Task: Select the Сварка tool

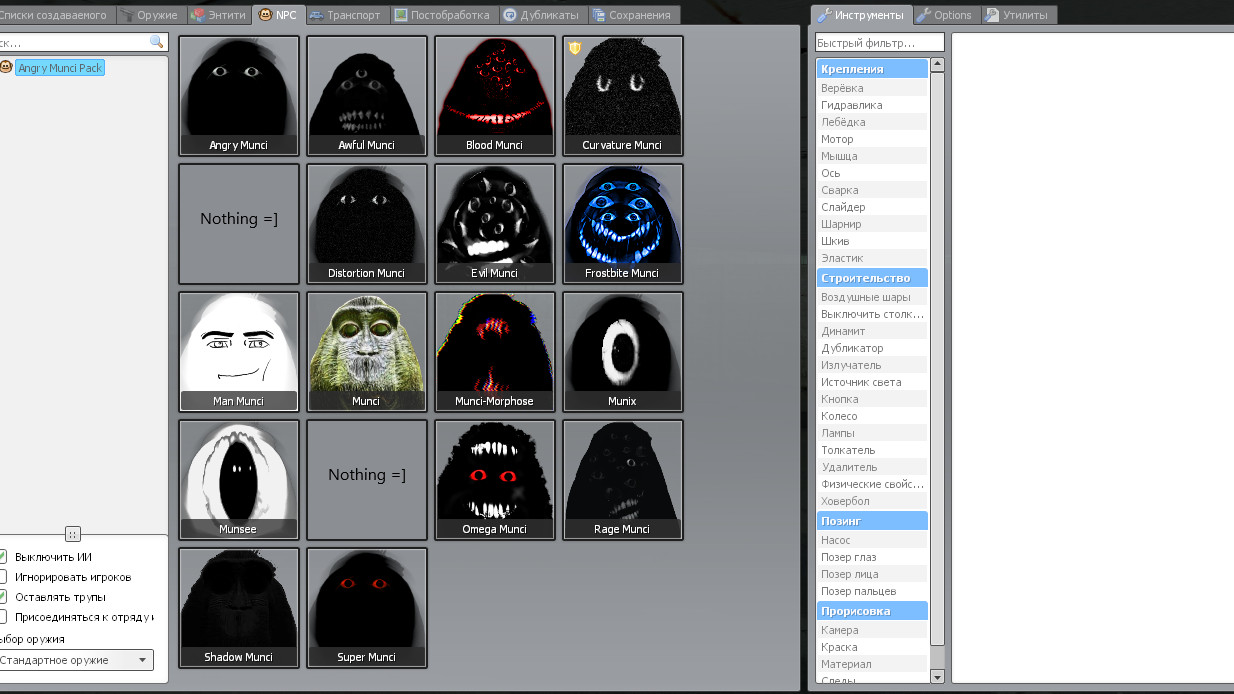Action: (x=872, y=189)
